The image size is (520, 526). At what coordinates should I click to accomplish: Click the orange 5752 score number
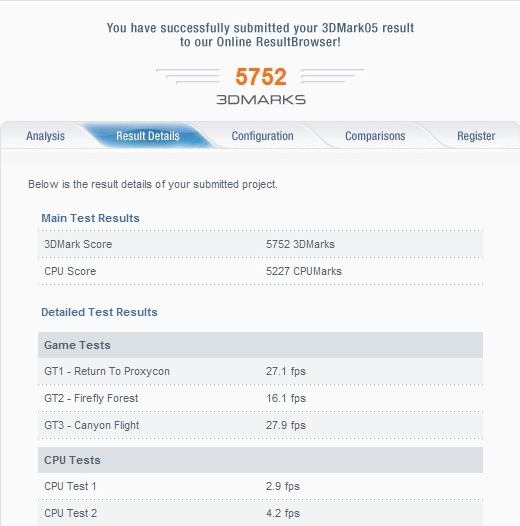click(261, 77)
